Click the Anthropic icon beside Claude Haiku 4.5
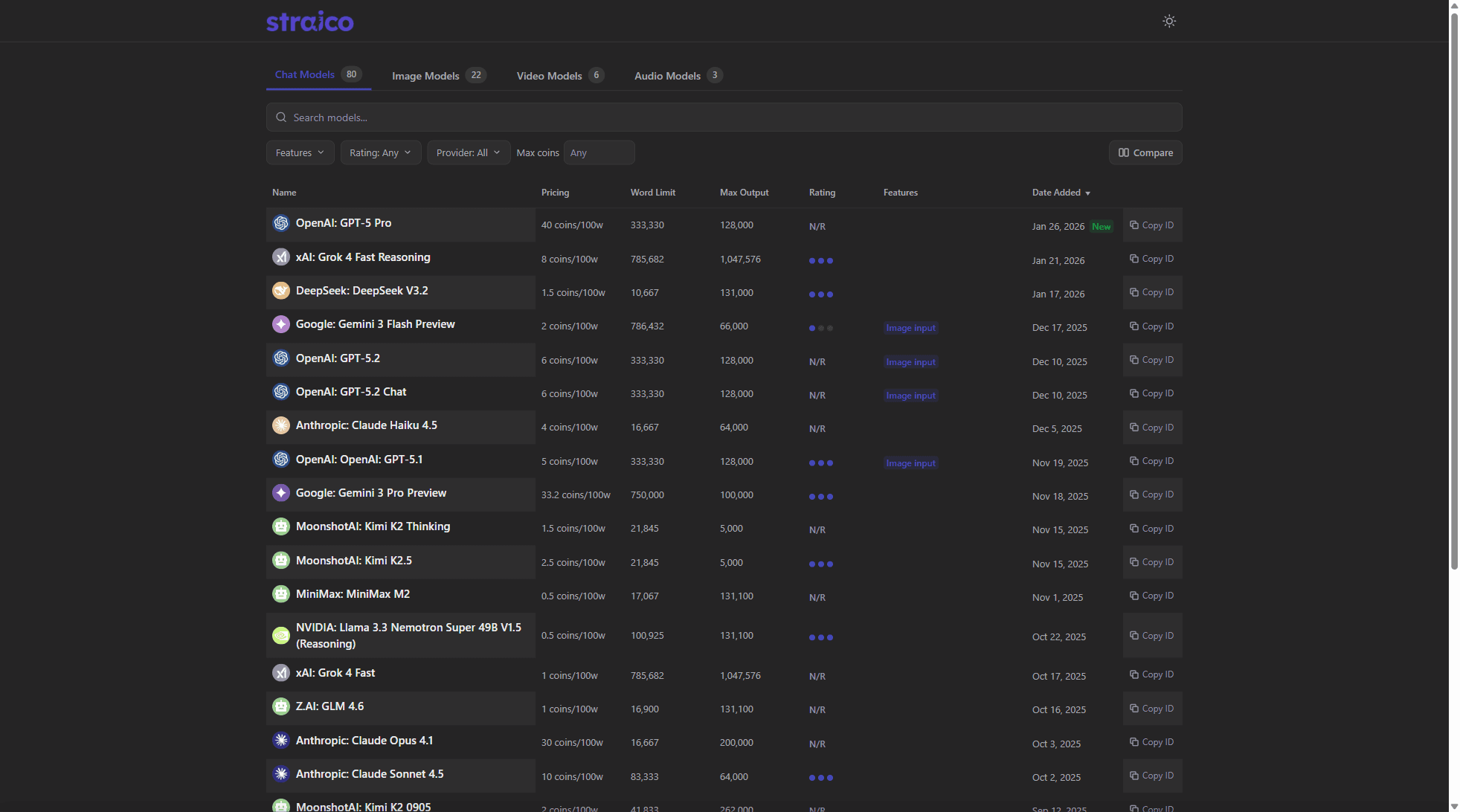 pyautogui.click(x=281, y=425)
